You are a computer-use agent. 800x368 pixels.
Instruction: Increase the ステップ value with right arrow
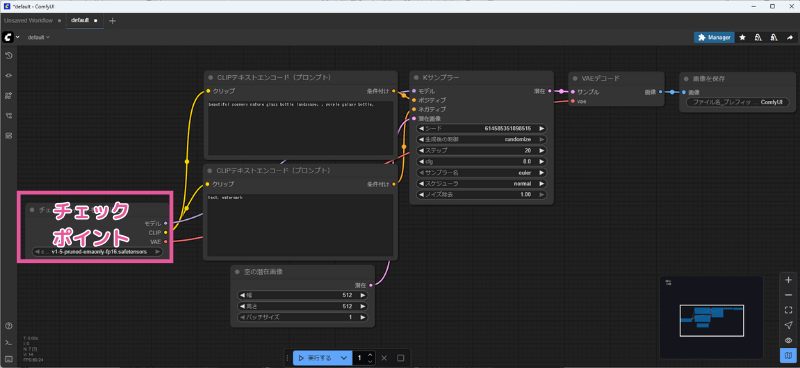pyautogui.click(x=541, y=151)
